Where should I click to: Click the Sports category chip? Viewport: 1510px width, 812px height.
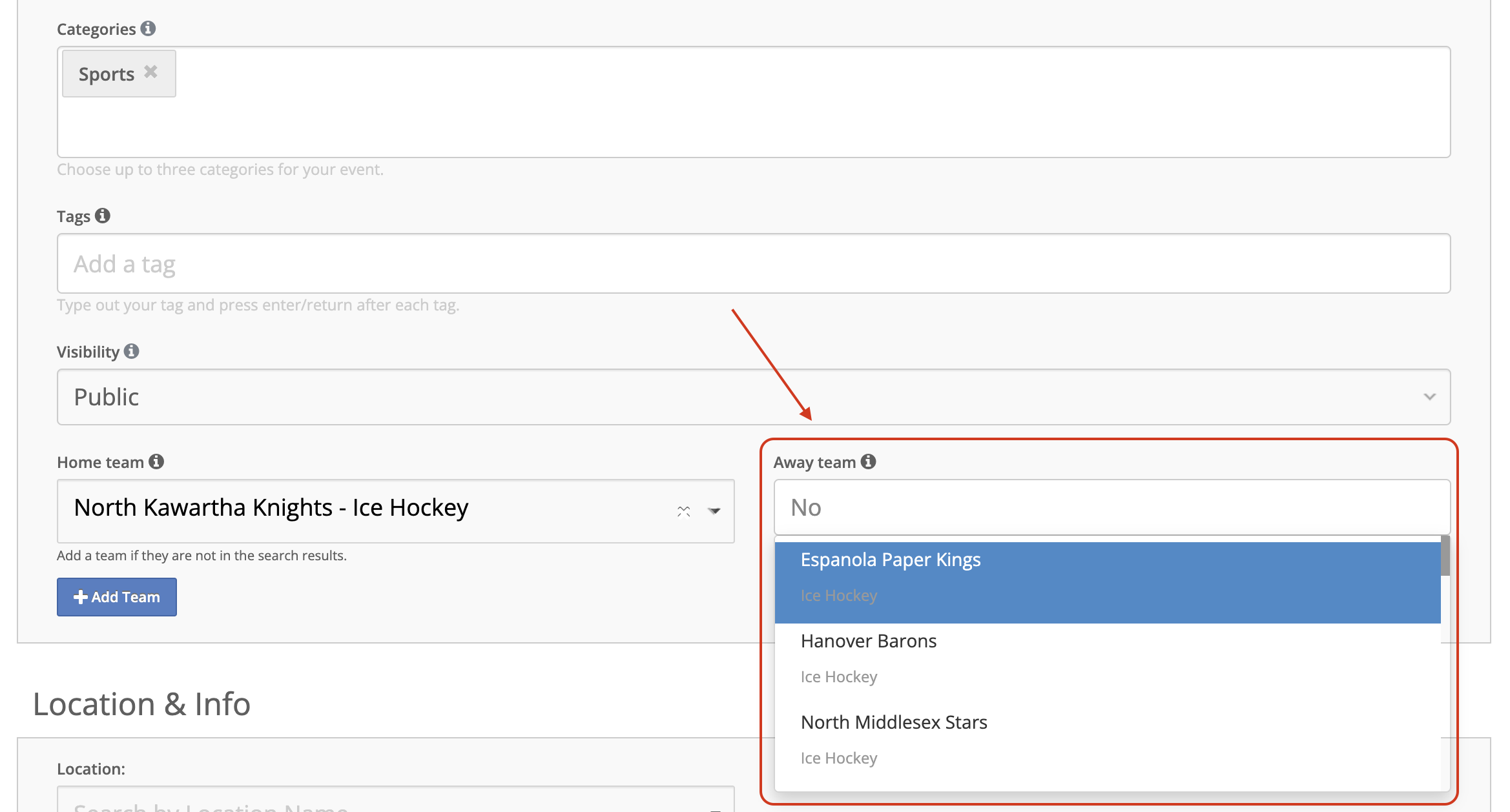pyautogui.click(x=119, y=74)
